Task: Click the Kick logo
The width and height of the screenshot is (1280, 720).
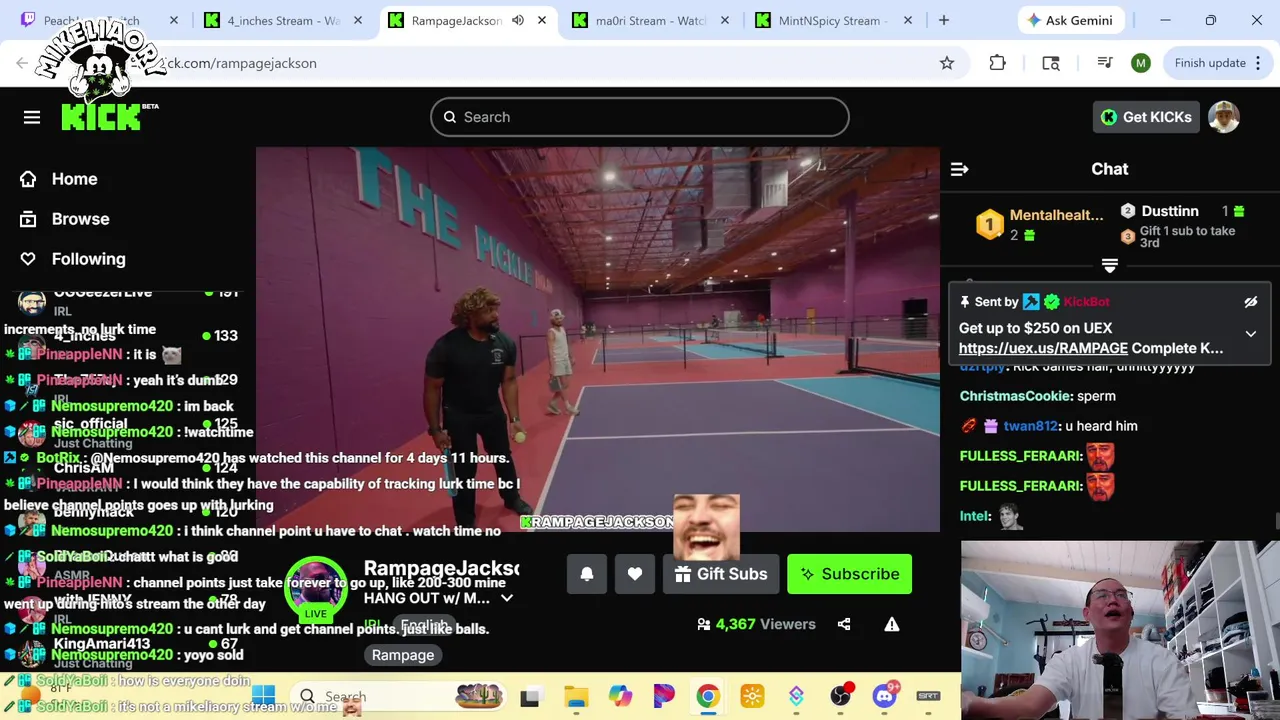Action: click(x=100, y=117)
